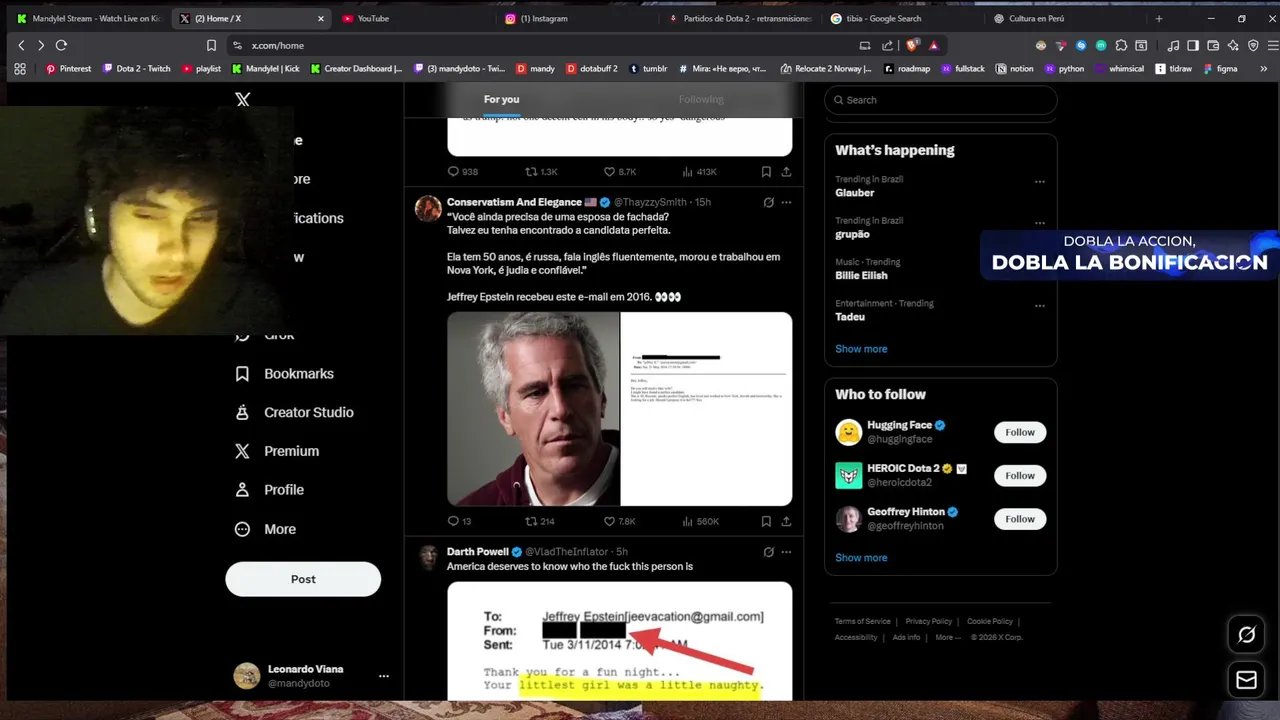Open the media playlist music note icon
Screen dimensions: 1280x720
(1174, 45)
